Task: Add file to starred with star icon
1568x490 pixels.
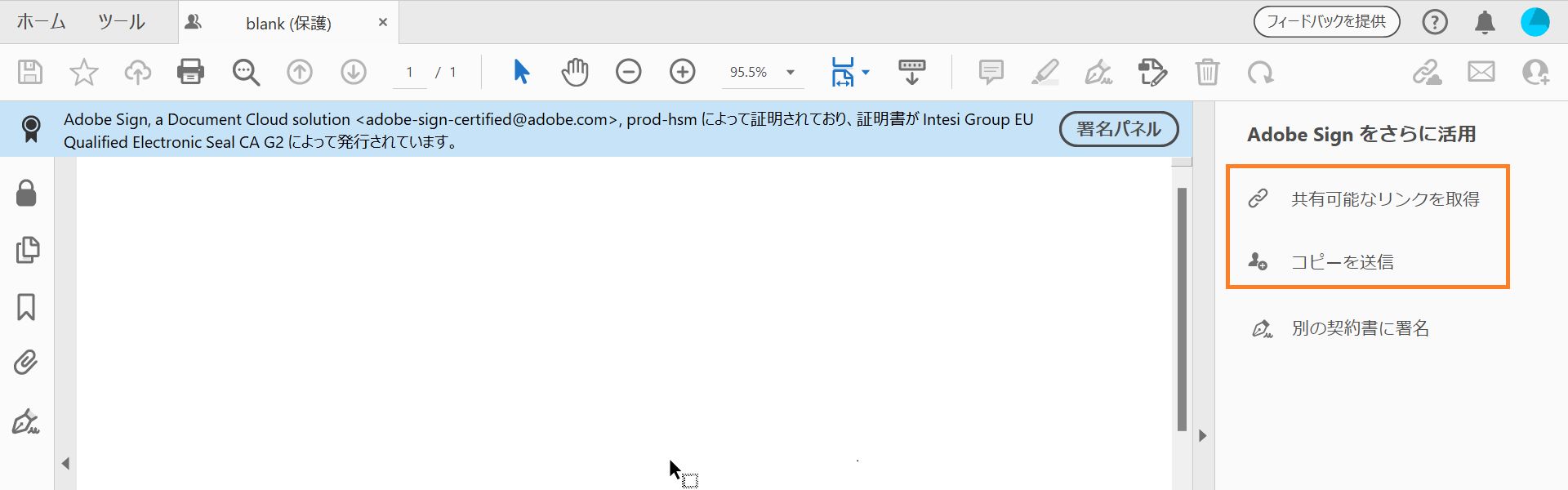Action: click(x=83, y=72)
